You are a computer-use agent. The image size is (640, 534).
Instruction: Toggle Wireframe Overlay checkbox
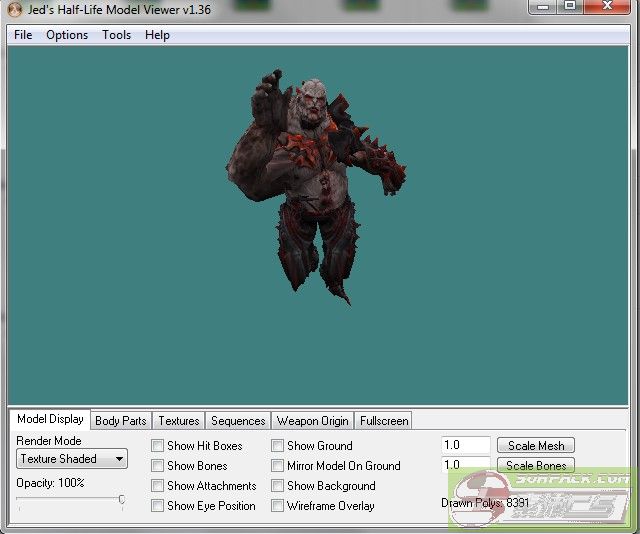pyautogui.click(x=278, y=506)
